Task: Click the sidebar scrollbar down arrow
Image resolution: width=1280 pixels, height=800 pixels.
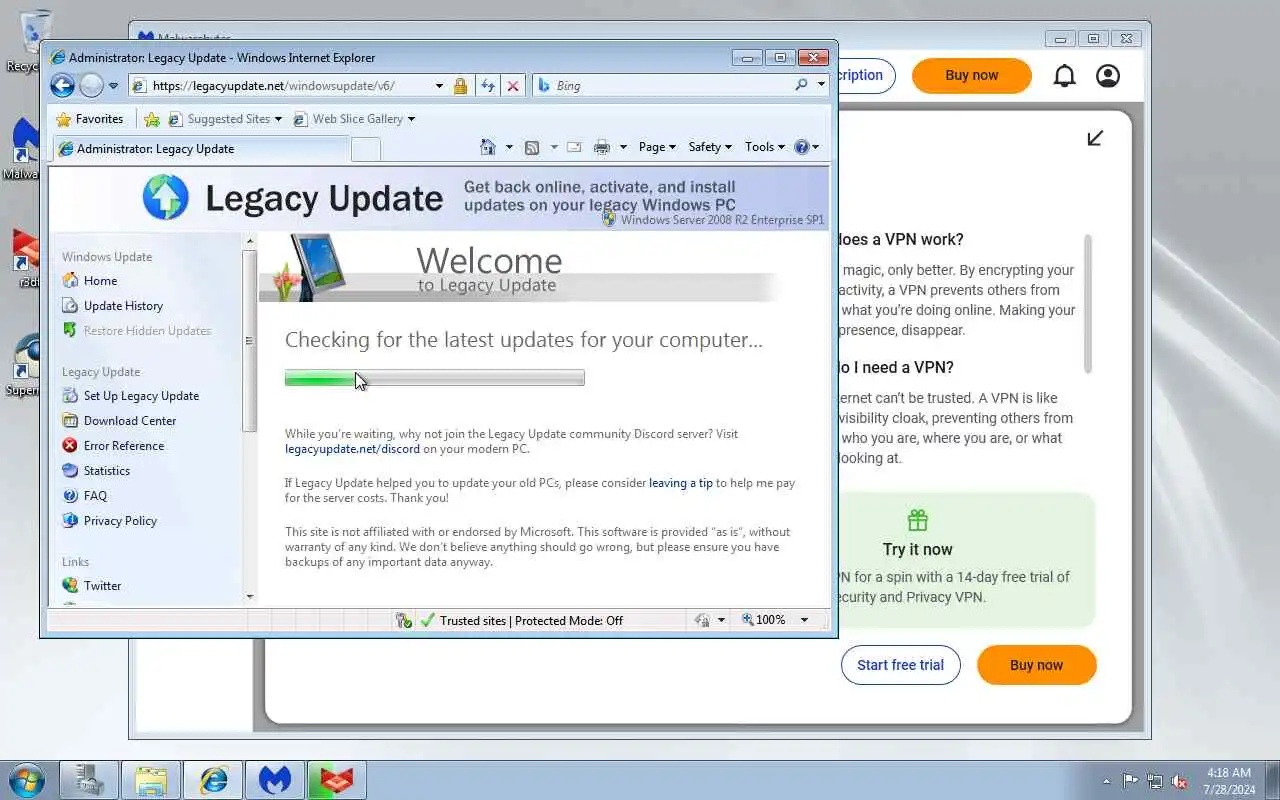Action: [250, 597]
